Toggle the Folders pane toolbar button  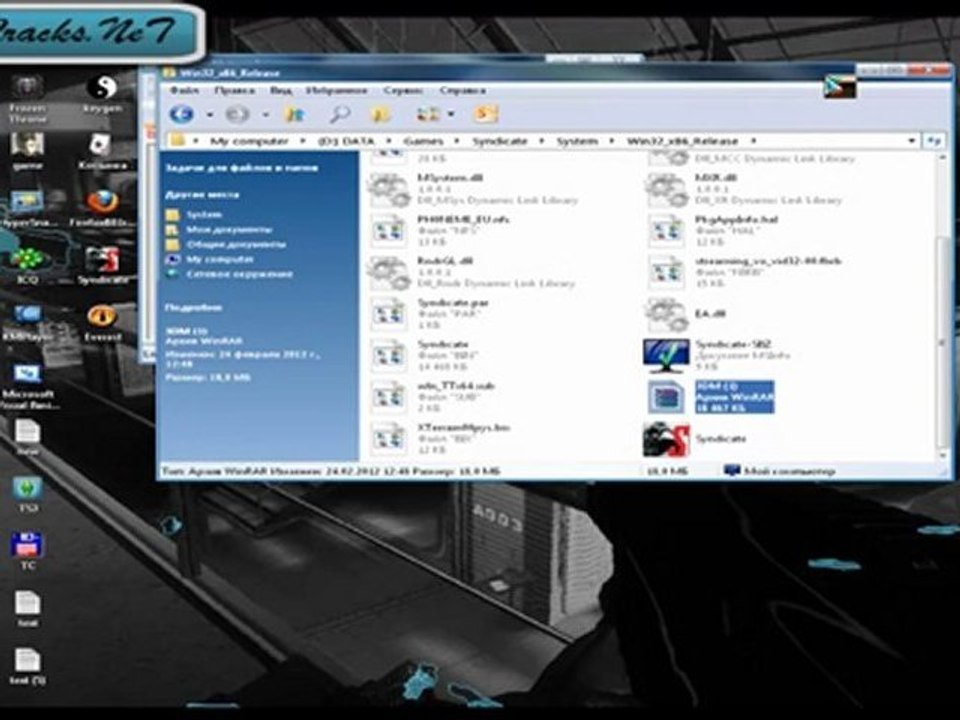click(x=380, y=114)
